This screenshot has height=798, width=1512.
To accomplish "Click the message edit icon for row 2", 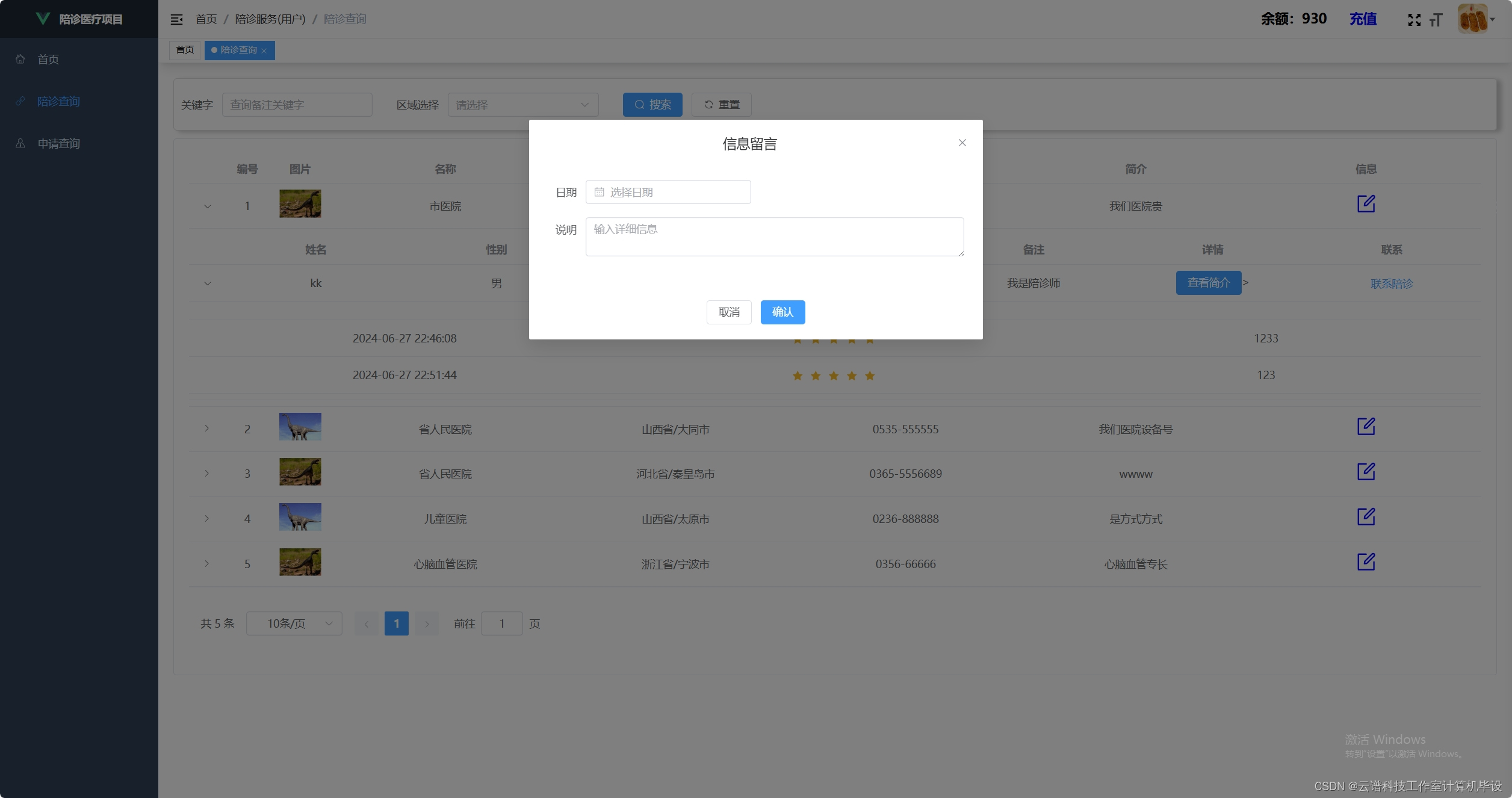I will point(1366,427).
